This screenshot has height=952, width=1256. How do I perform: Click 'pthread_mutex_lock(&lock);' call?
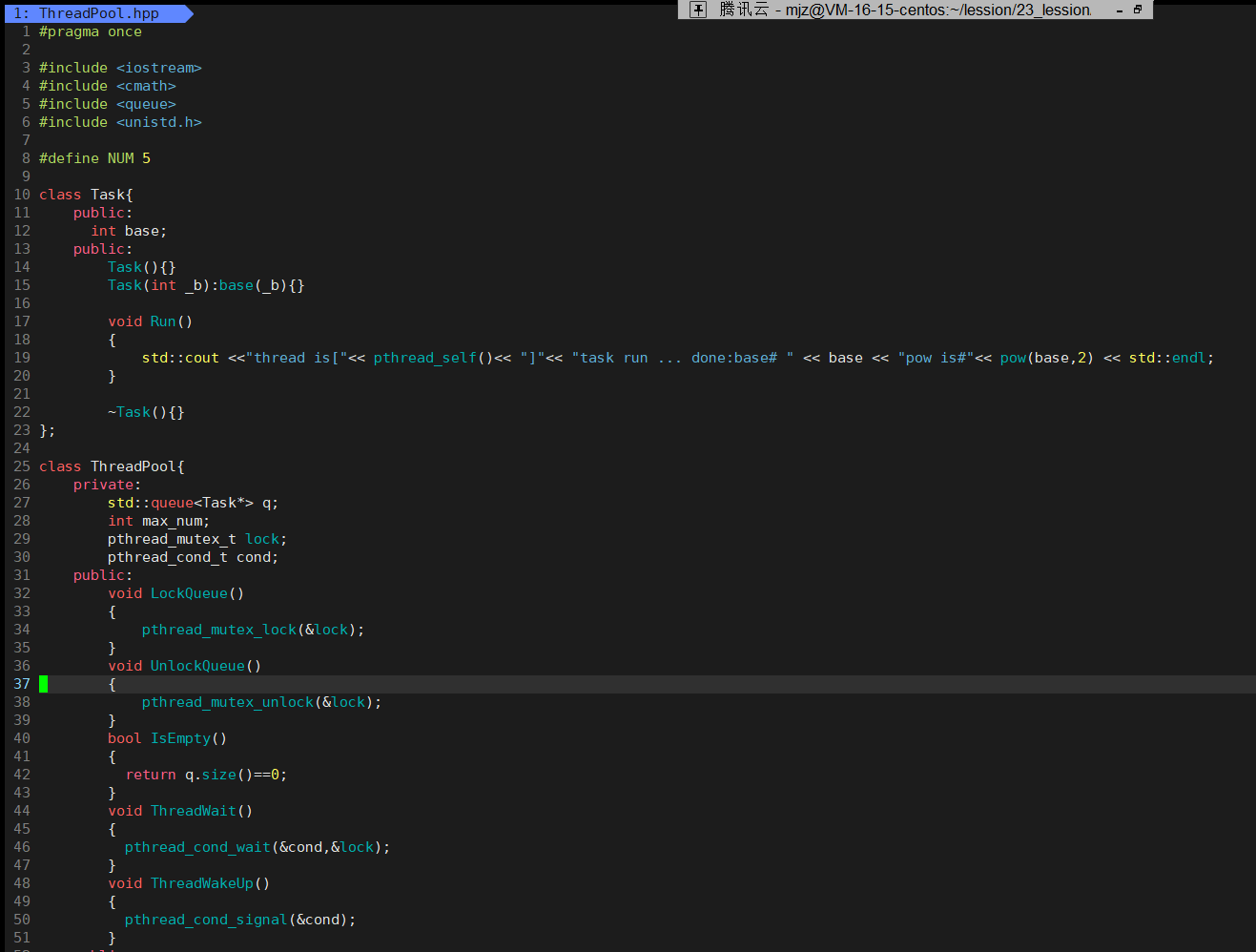(x=254, y=630)
